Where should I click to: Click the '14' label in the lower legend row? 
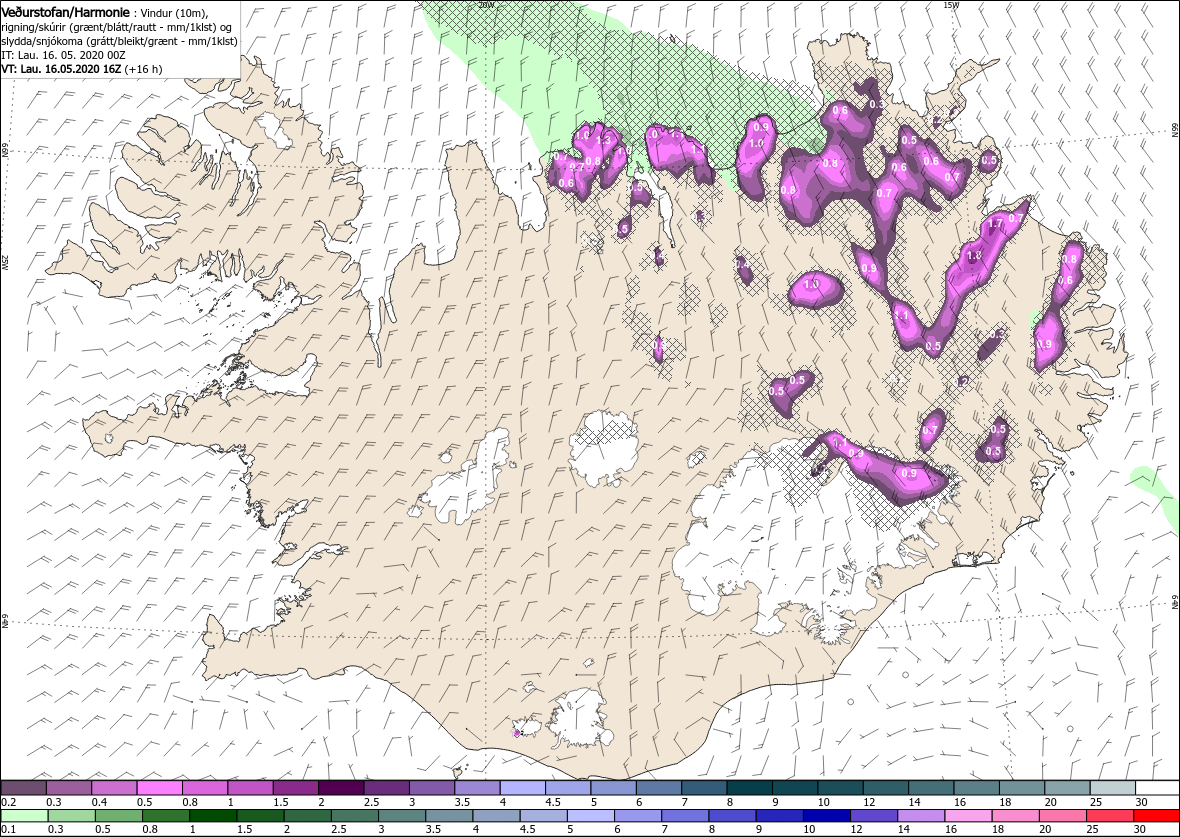pos(902,830)
